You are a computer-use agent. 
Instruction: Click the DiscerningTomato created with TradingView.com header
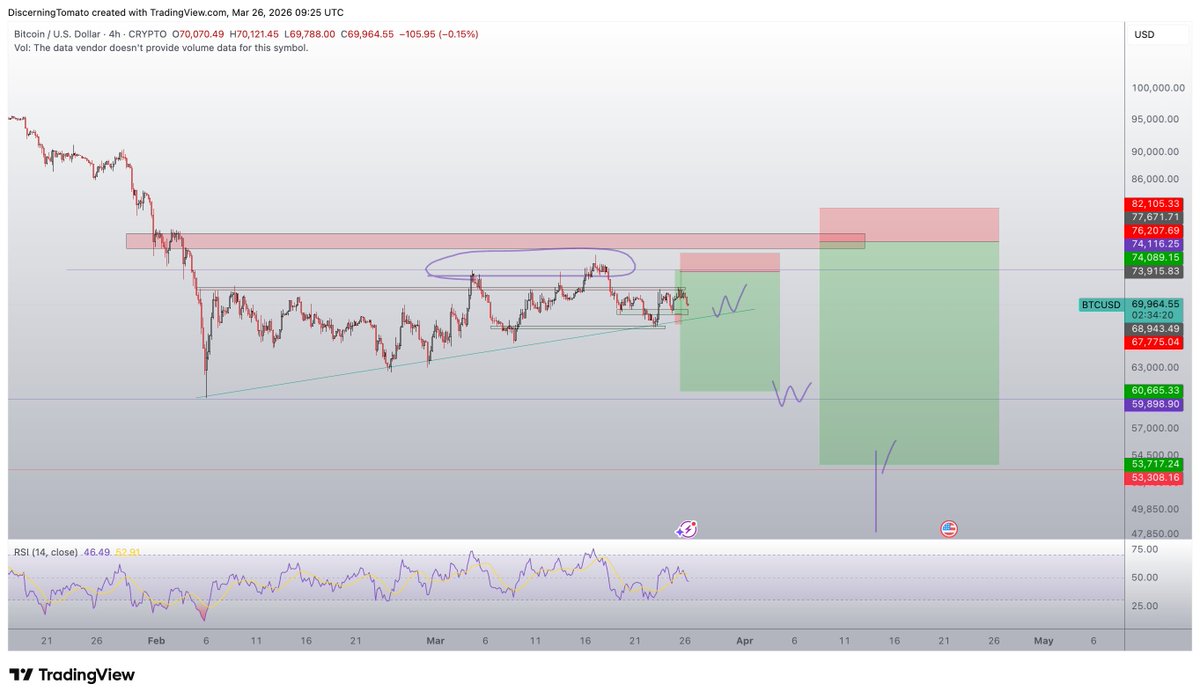[x=176, y=12]
